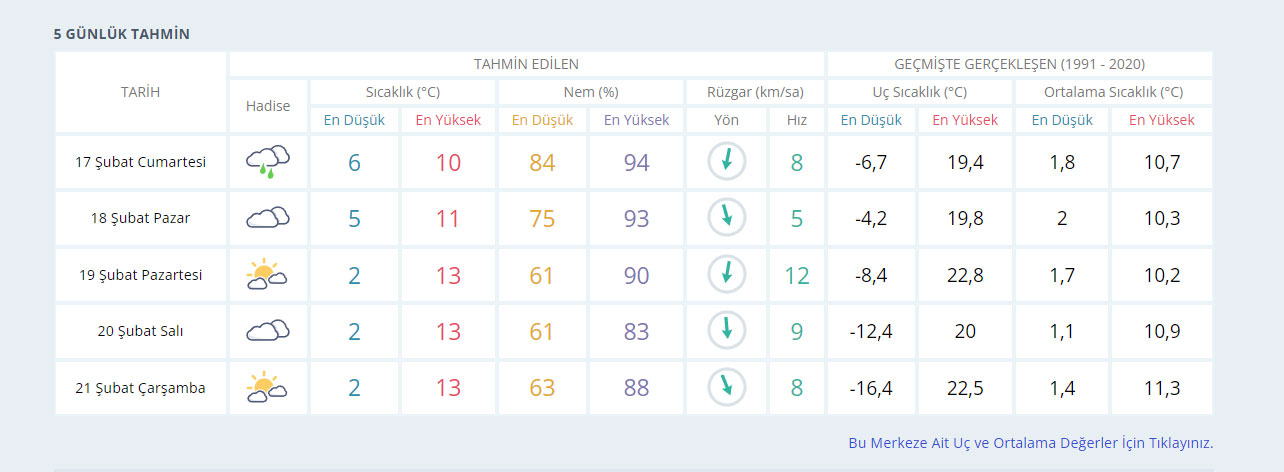The image size is (1284, 472).
Task: Click the cloudy icon for 20 Şubat Salı
Action: coord(267,331)
